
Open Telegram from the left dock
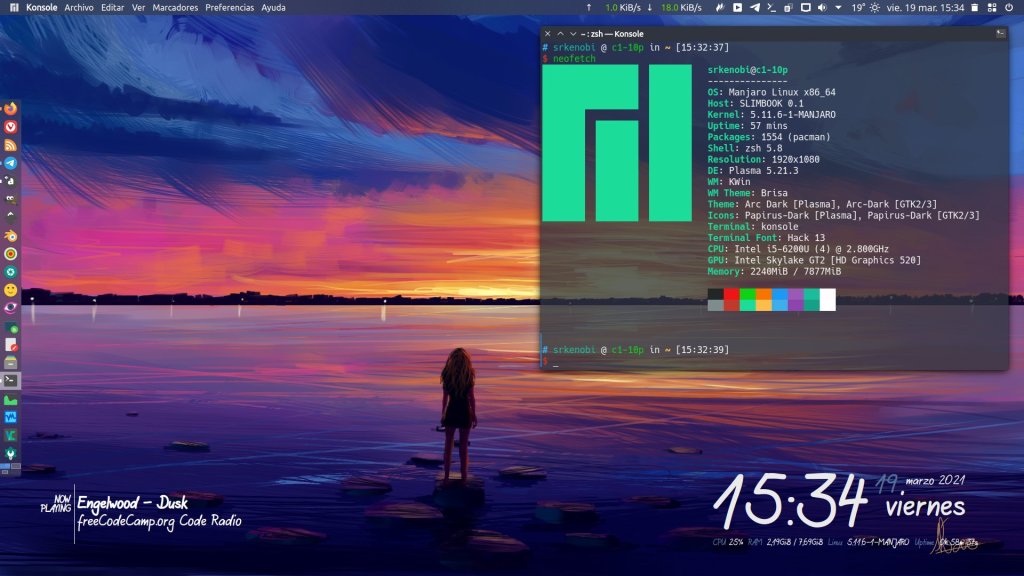[11, 163]
